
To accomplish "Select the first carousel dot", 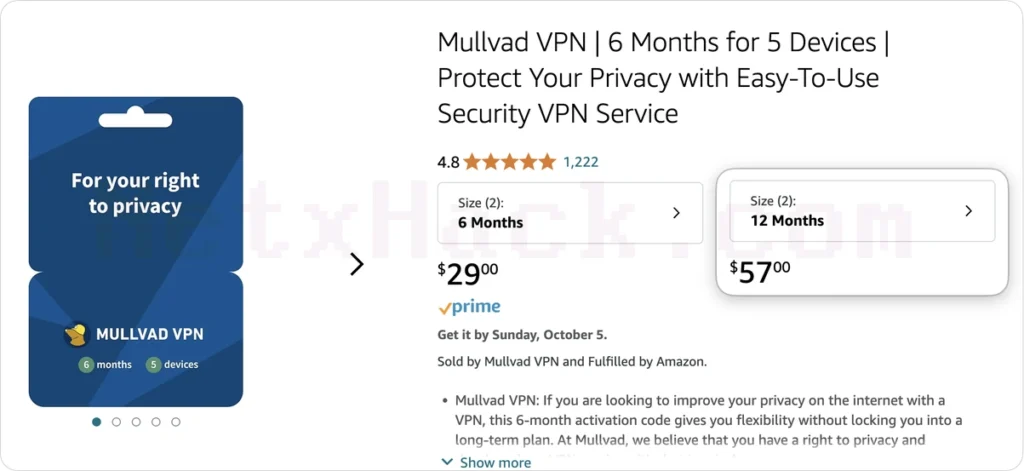I will 96,422.
